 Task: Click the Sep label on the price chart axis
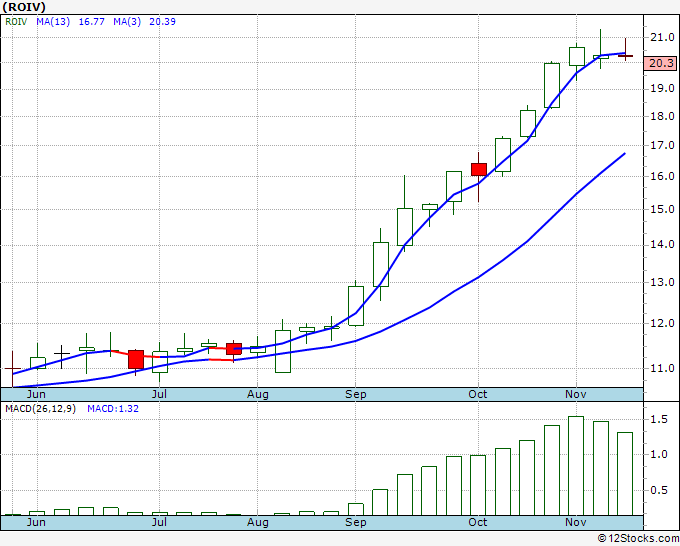(357, 394)
